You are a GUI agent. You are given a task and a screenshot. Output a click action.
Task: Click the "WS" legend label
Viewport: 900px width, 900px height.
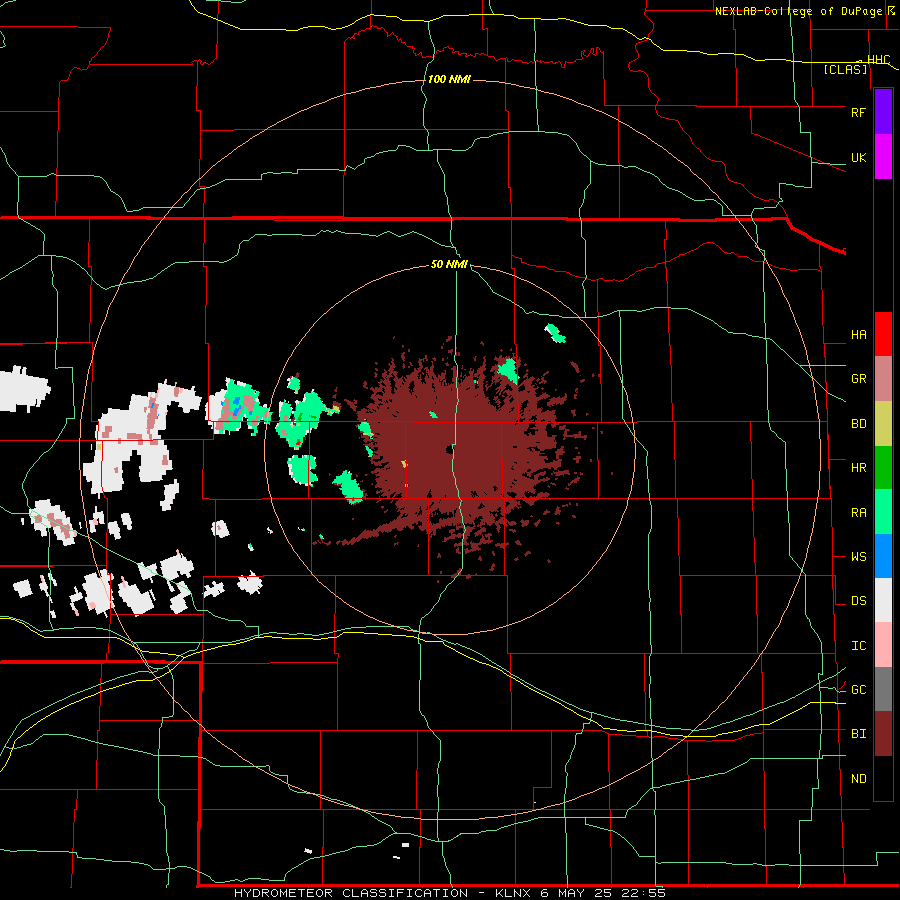point(858,556)
